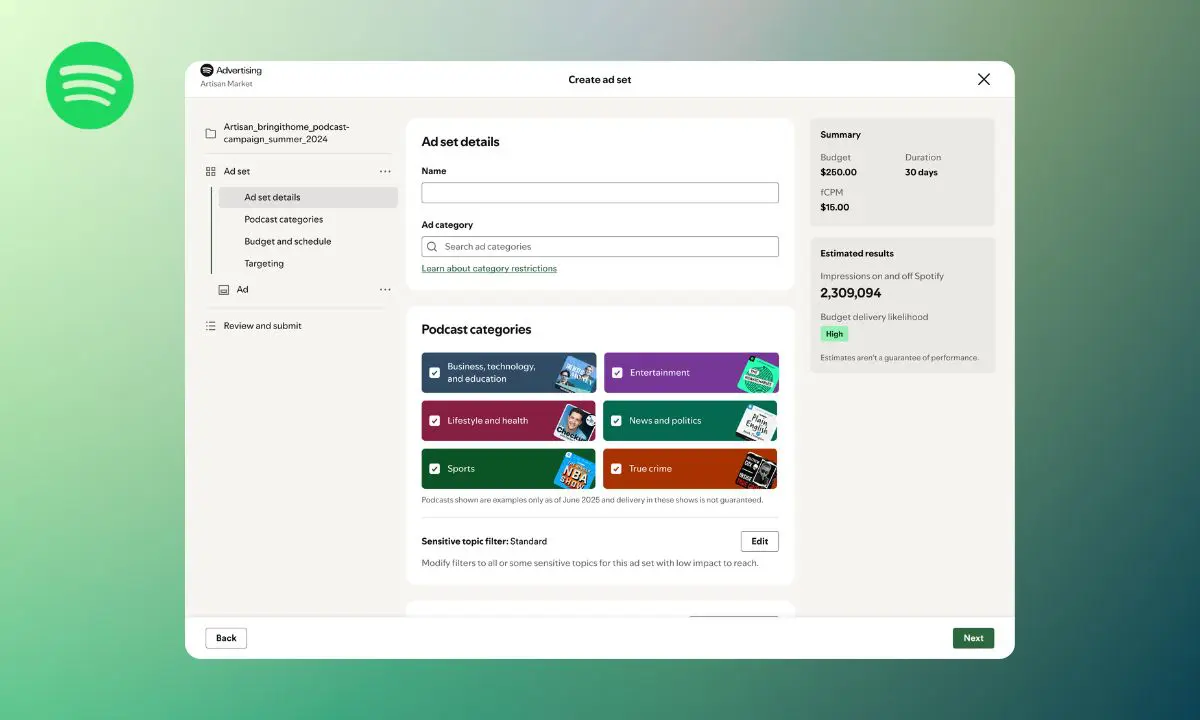The image size is (1200, 720).
Task: Click the Search ad categories field
Action: point(600,247)
